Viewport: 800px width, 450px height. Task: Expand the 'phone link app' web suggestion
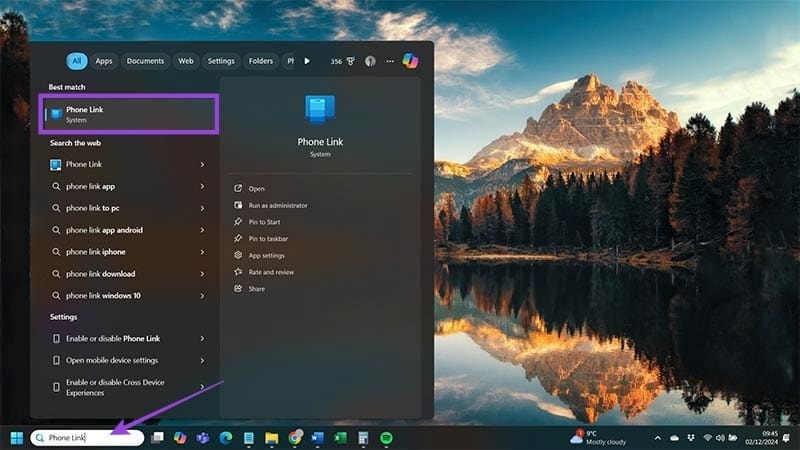click(x=202, y=186)
